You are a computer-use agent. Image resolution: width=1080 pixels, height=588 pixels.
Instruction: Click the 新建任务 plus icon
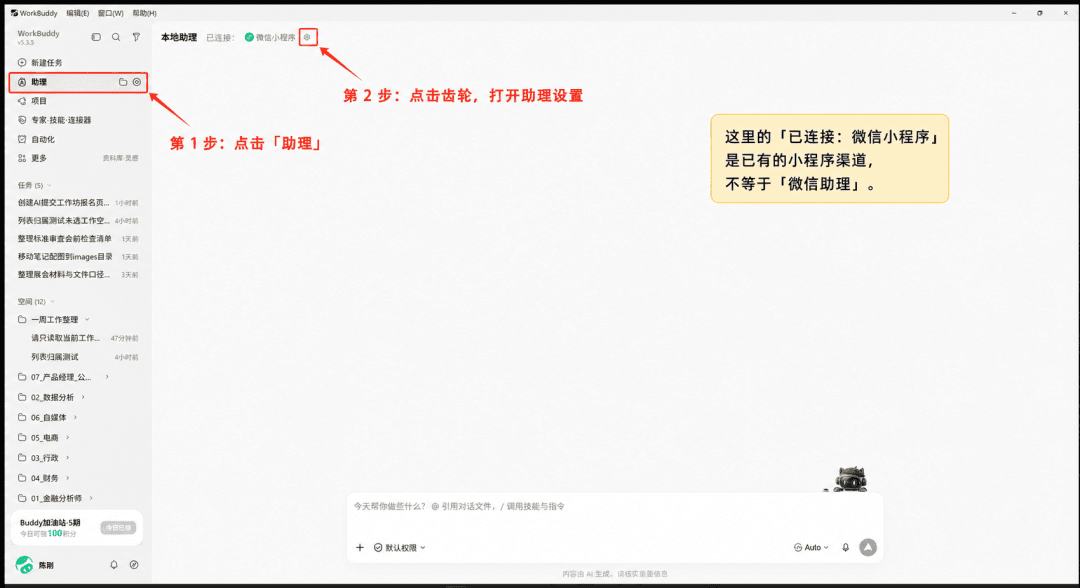tap(22, 63)
